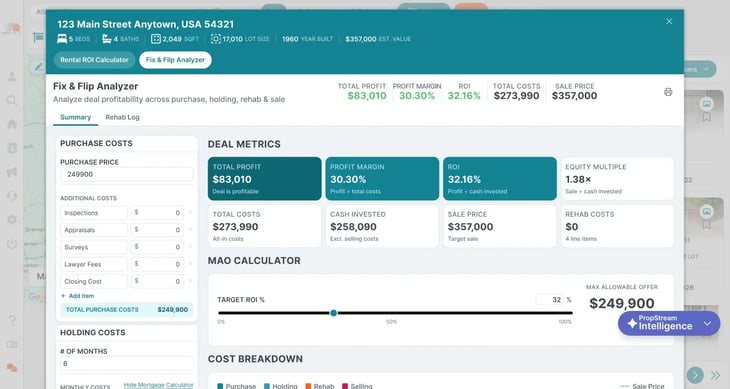
Task: Click the PropStream logo in the sidebar
Action: (x=12, y=28)
